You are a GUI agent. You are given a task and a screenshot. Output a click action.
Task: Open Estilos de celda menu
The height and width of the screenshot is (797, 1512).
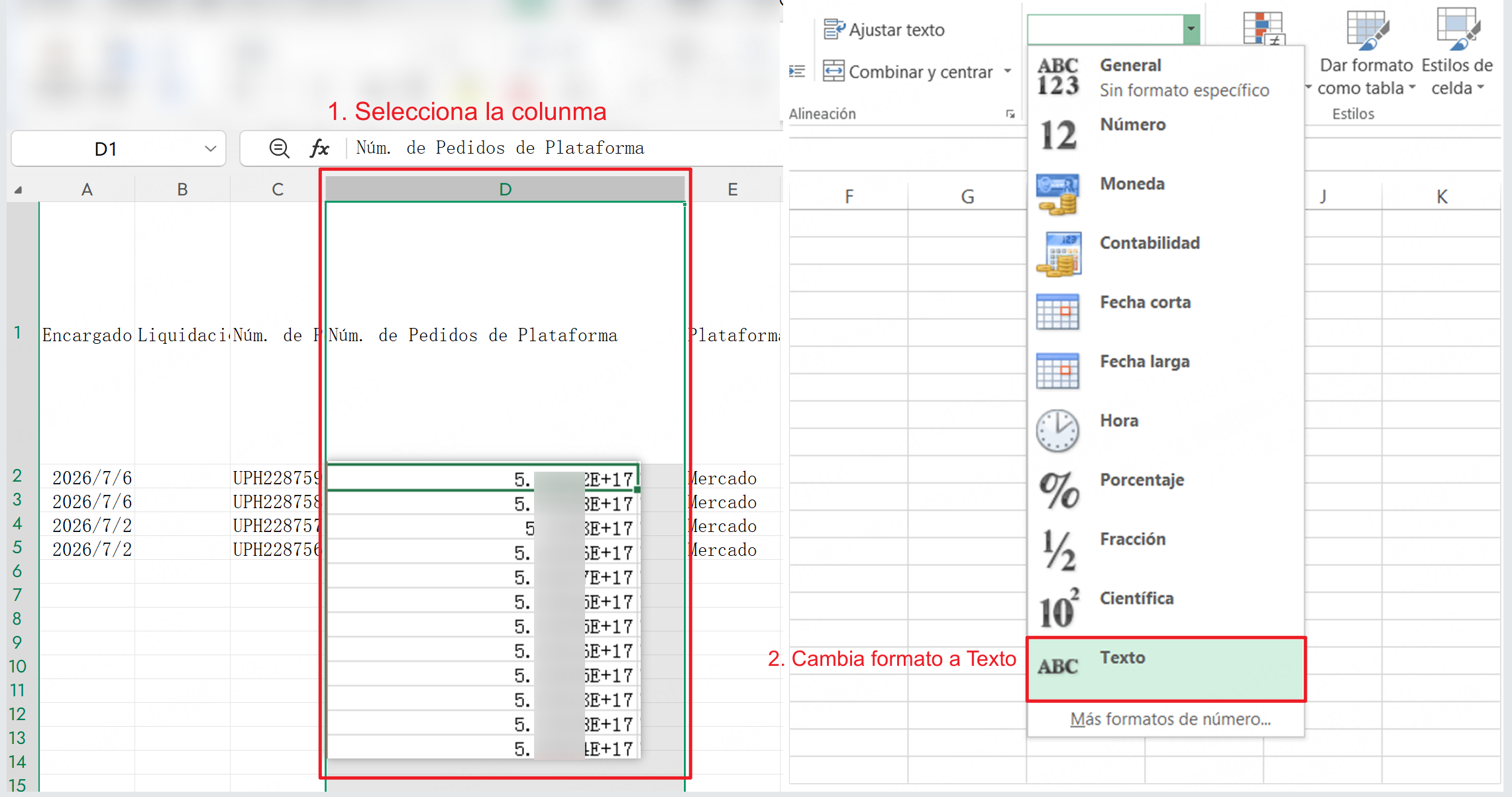(x=1456, y=53)
